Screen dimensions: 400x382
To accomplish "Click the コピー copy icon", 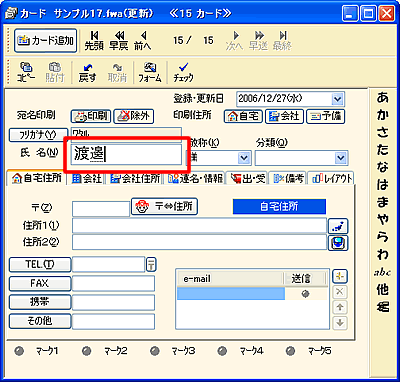I will click(25, 72).
